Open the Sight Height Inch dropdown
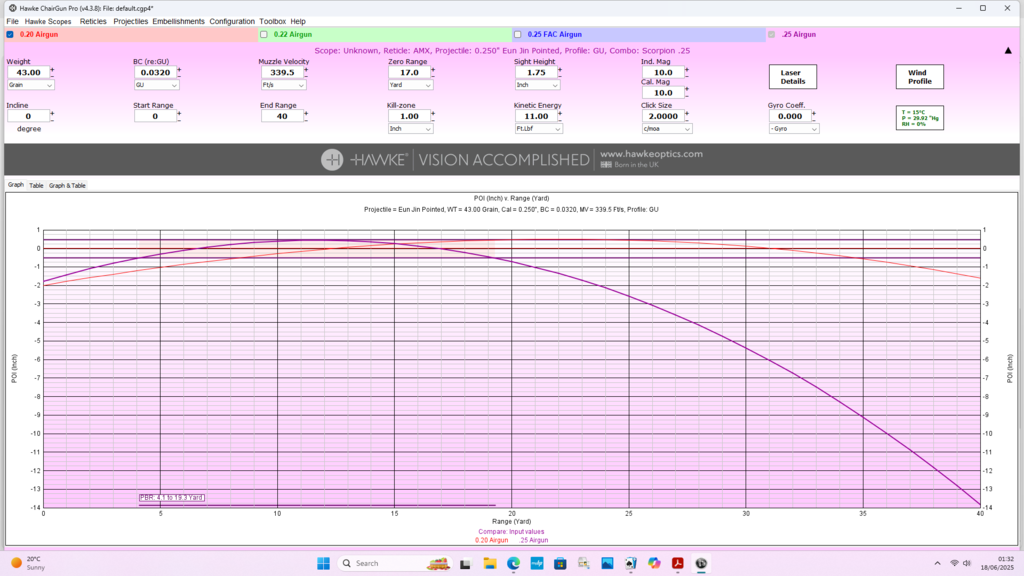 537,85
